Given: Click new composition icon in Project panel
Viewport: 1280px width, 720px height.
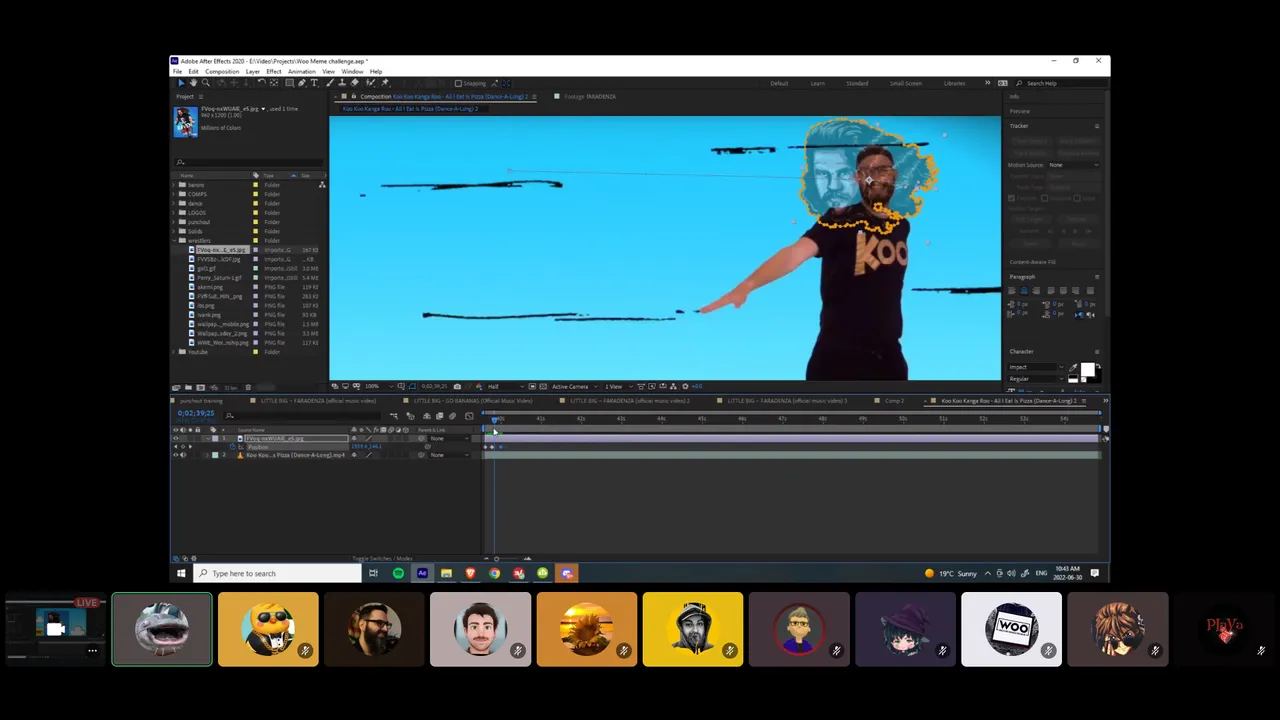Looking at the screenshot, I should point(200,387).
